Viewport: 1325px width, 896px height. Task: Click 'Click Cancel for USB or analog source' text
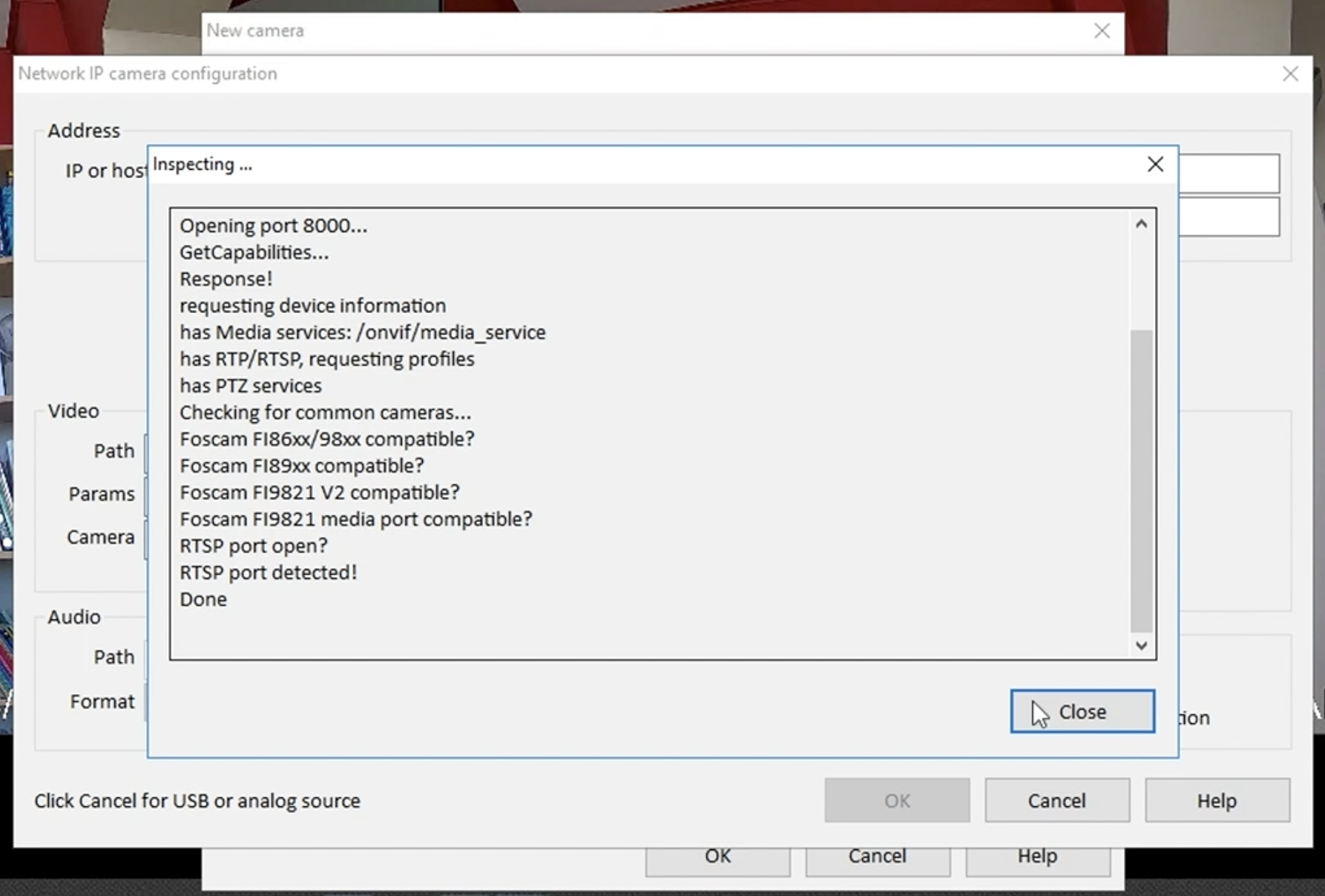[197, 801]
